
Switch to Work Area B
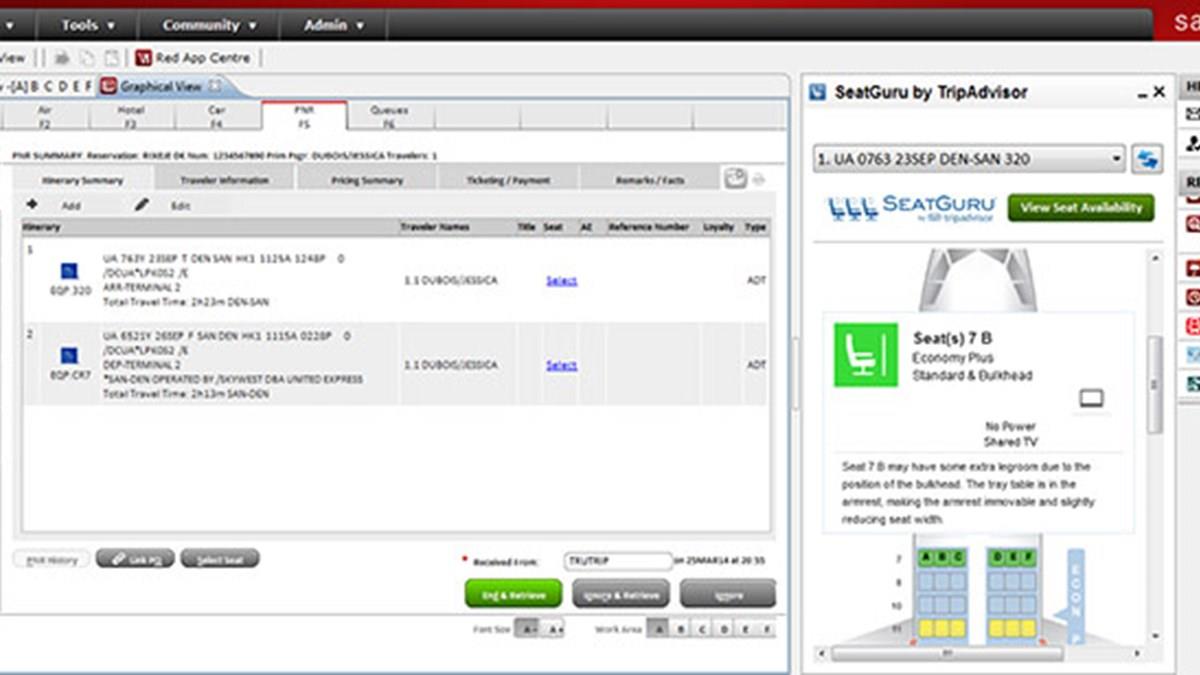[x=681, y=629]
